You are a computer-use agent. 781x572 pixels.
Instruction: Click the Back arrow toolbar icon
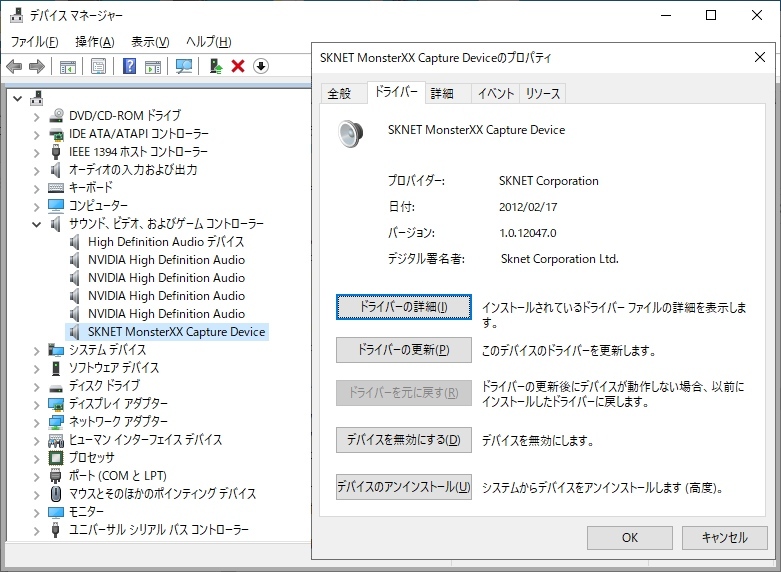(14, 66)
